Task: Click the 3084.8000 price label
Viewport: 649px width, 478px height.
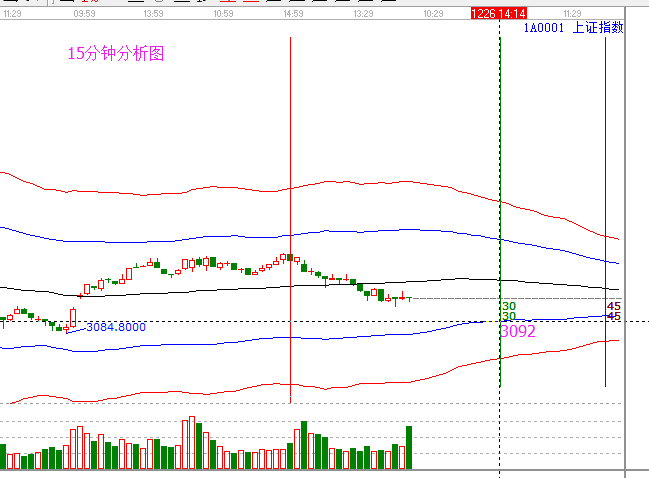Action: click(116, 327)
